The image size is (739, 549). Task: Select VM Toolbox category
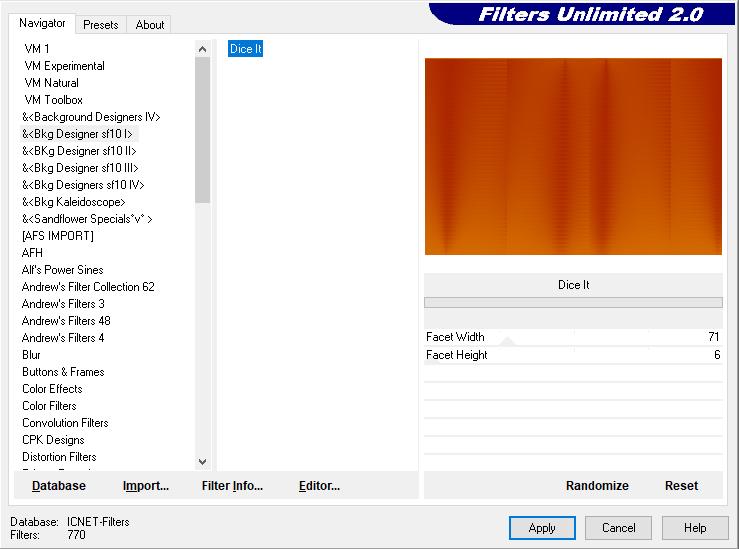[x=53, y=99]
